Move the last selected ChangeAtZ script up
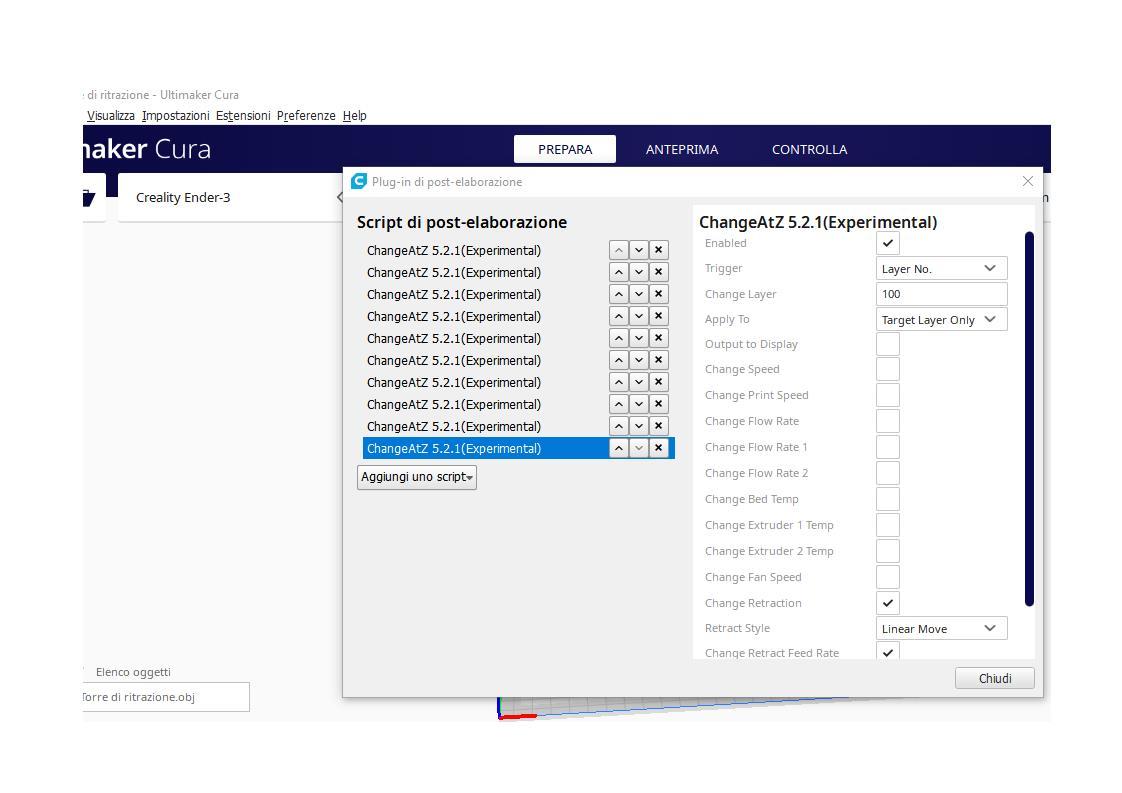The image size is (1122, 793). click(x=619, y=448)
